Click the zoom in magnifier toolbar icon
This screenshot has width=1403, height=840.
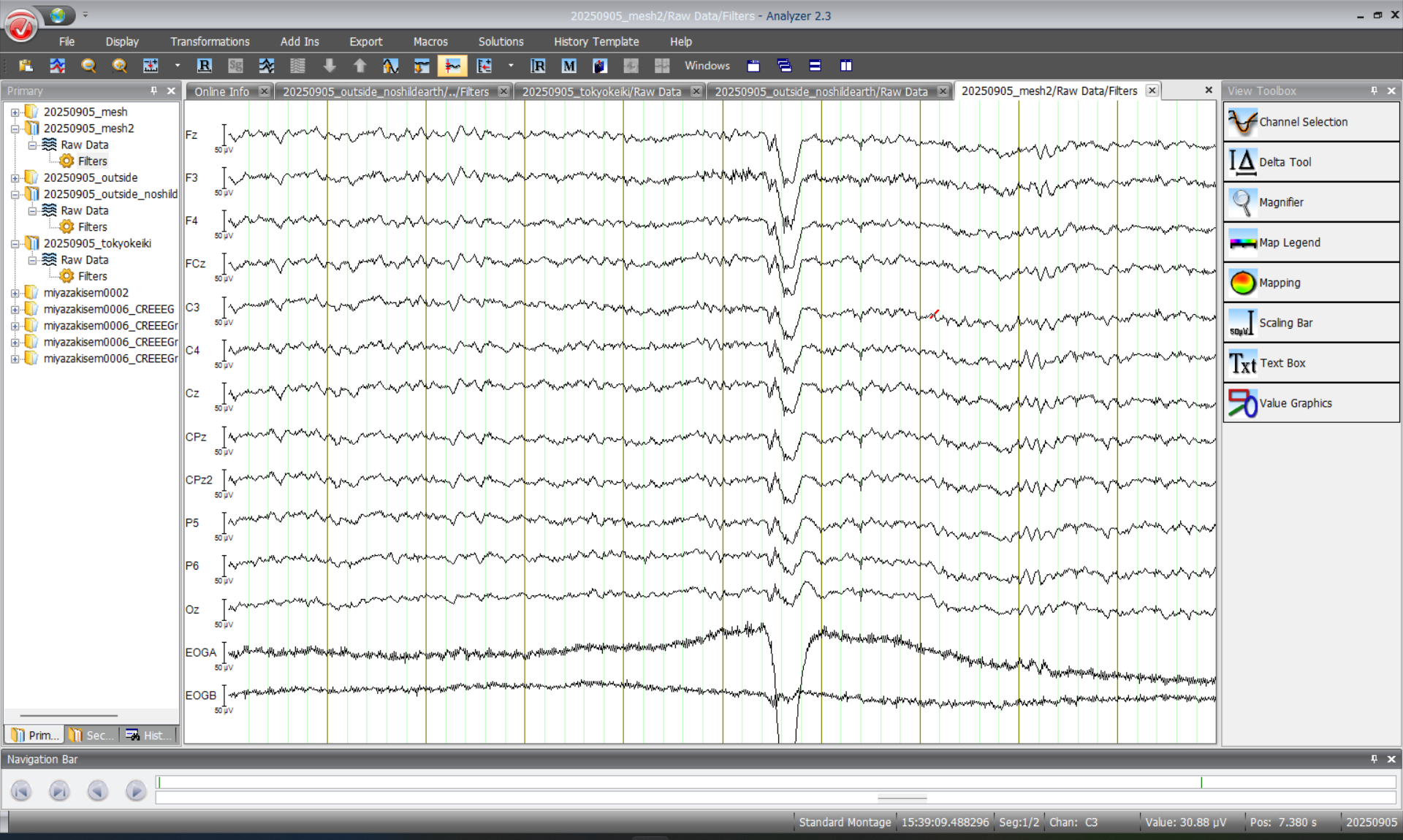119,66
